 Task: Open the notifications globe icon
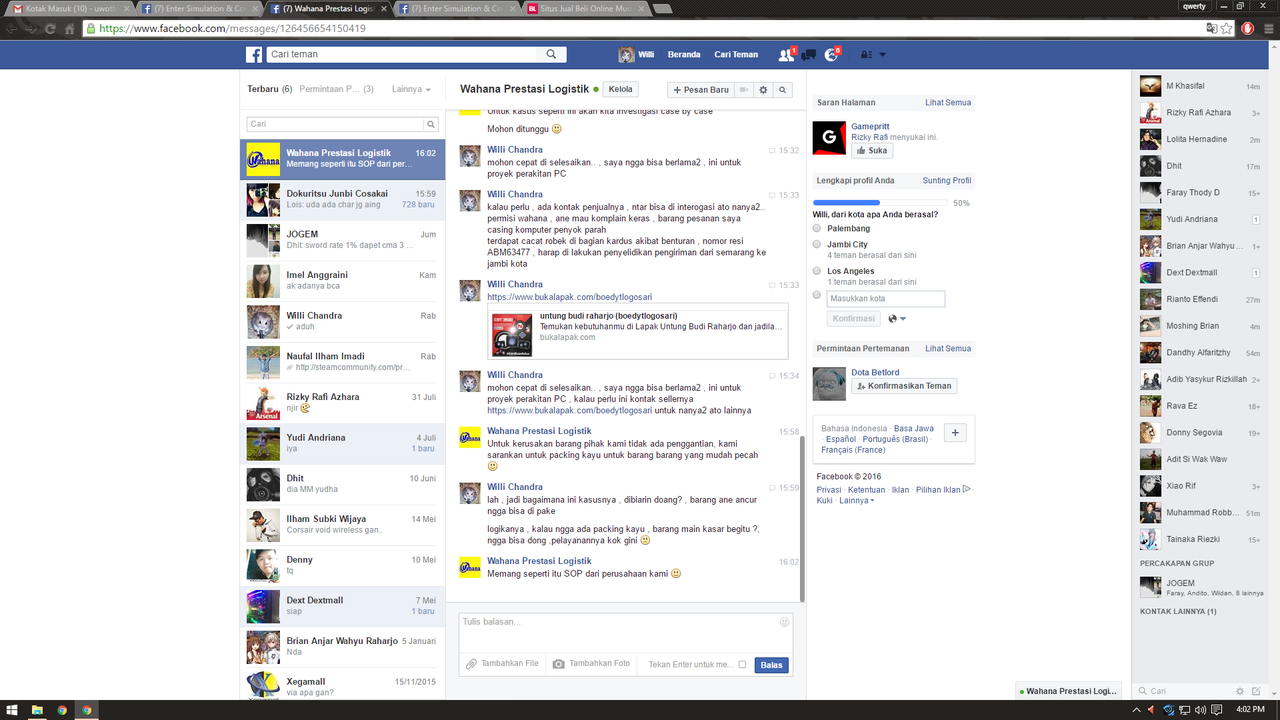point(832,55)
